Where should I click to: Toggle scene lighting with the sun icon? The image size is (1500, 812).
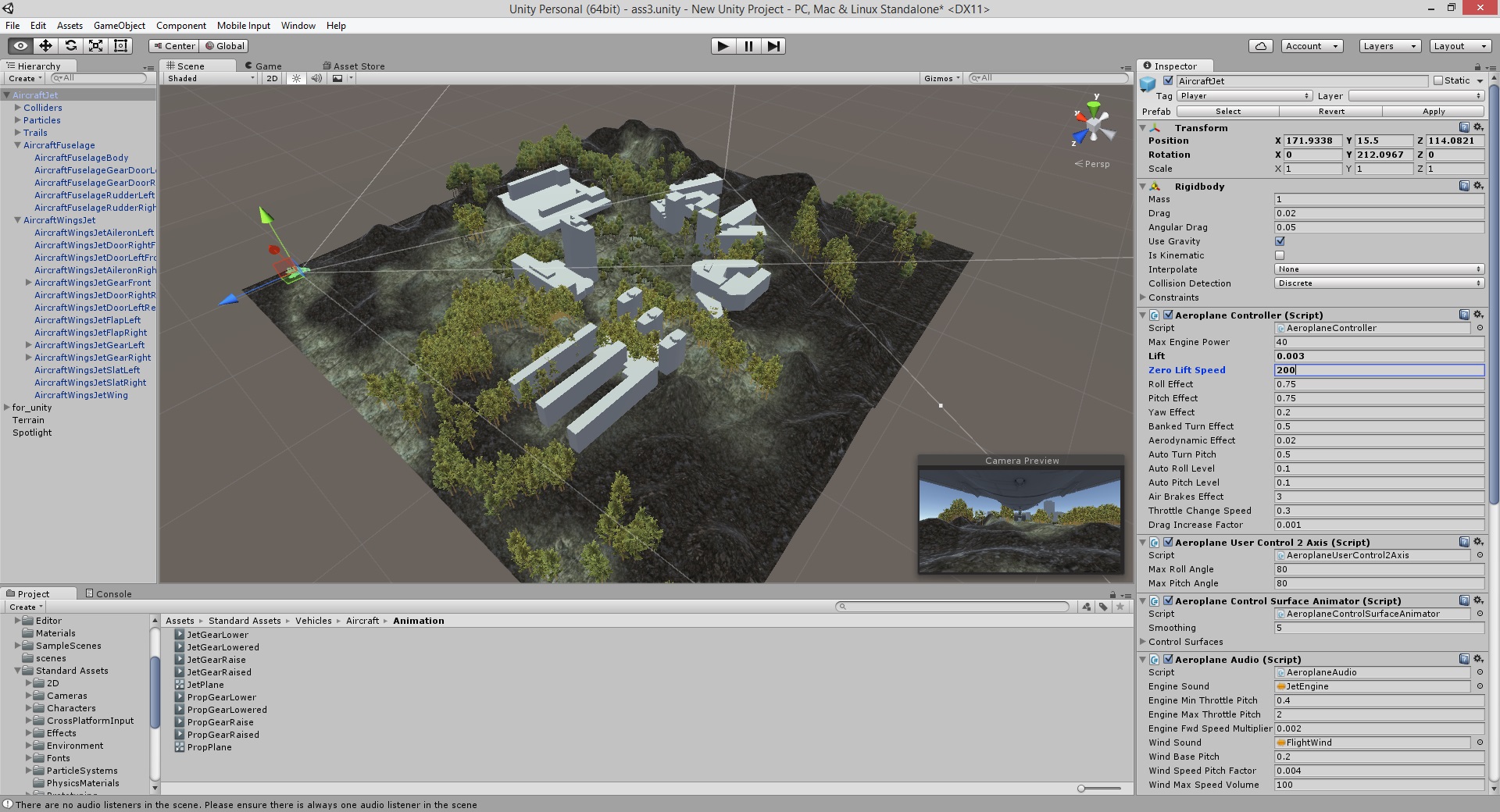tap(295, 78)
